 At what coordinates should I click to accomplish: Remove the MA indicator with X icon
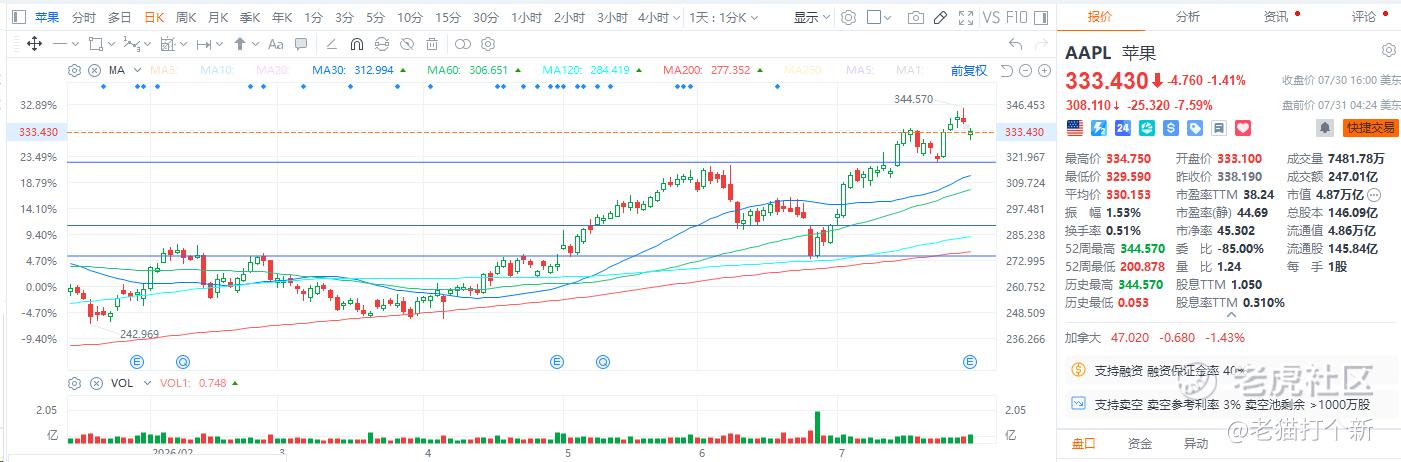tap(94, 70)
